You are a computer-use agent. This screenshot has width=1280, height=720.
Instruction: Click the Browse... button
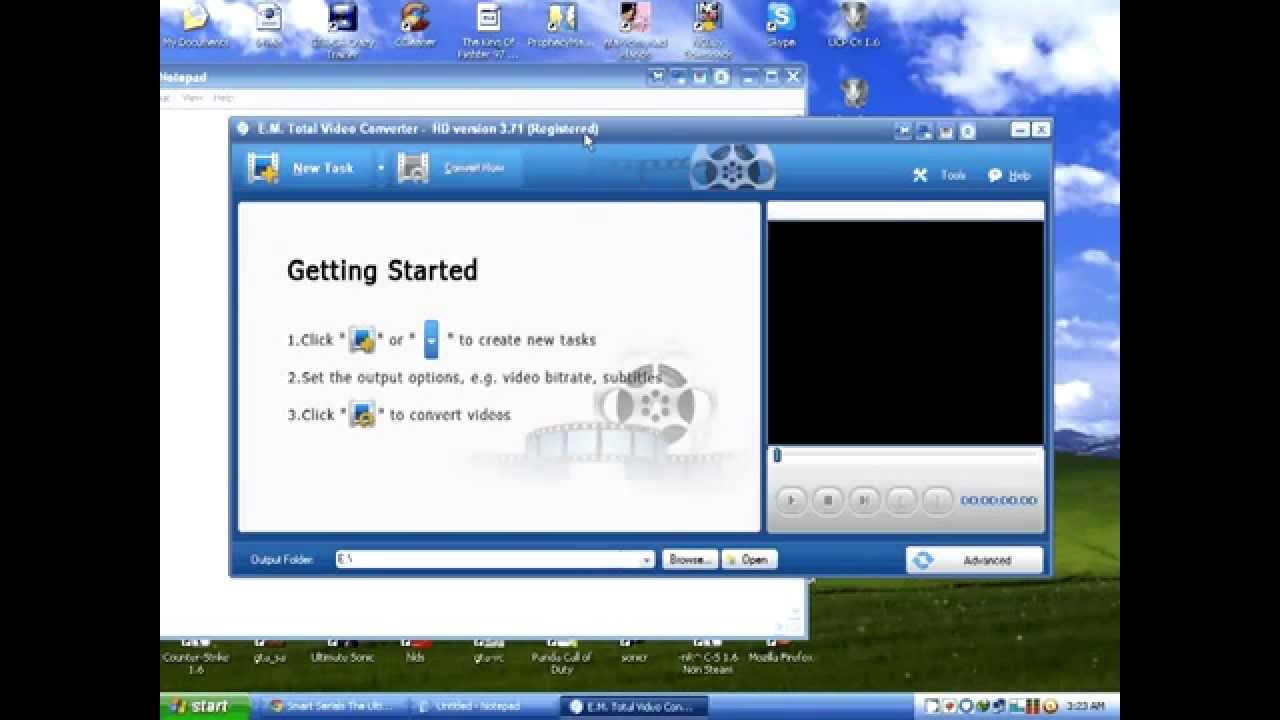tap(690, 560)
